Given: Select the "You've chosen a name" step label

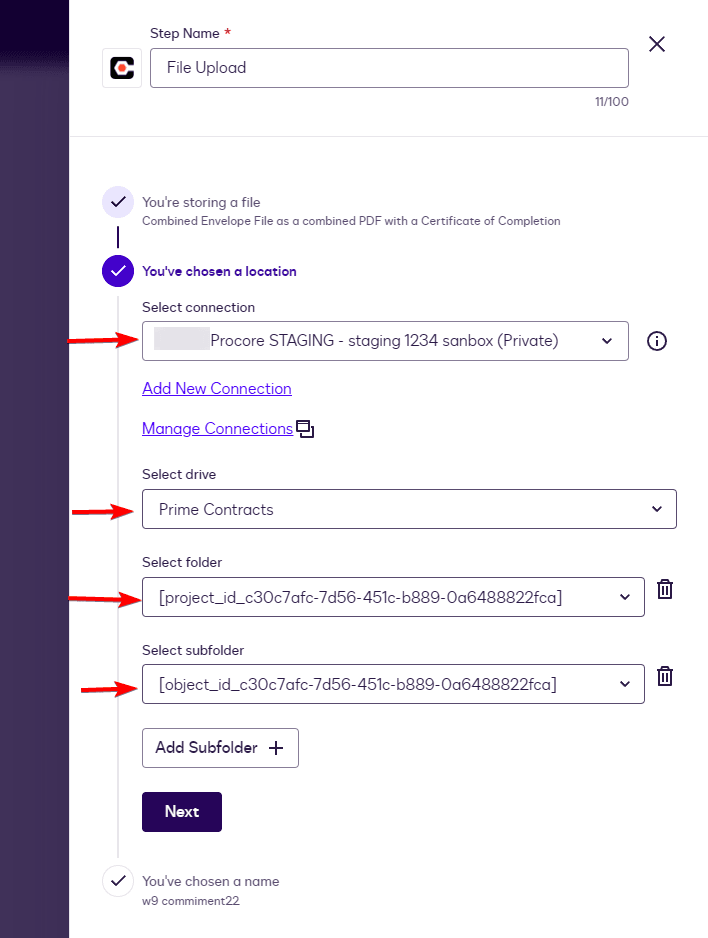Looking at the screenshot, I should pyautogui.click(x=211, y=881).
